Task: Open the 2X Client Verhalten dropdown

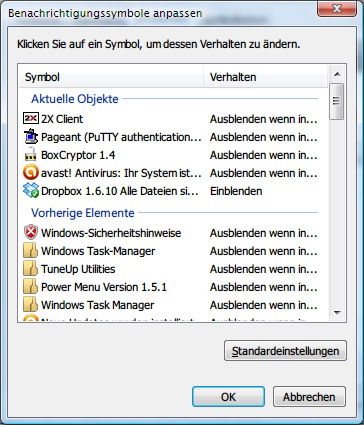Action: 263,119
